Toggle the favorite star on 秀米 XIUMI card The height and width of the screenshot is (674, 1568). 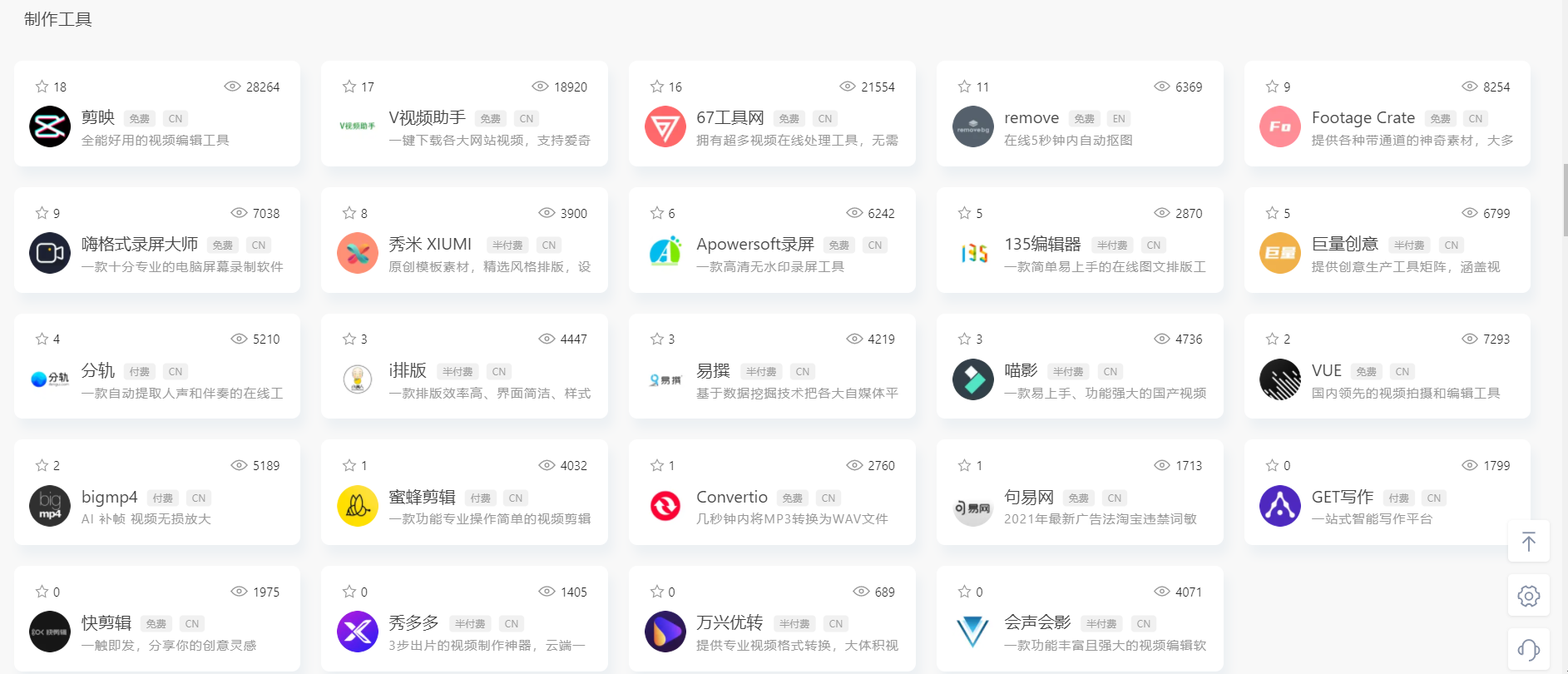pyautogui.click(x=349, y=212)
